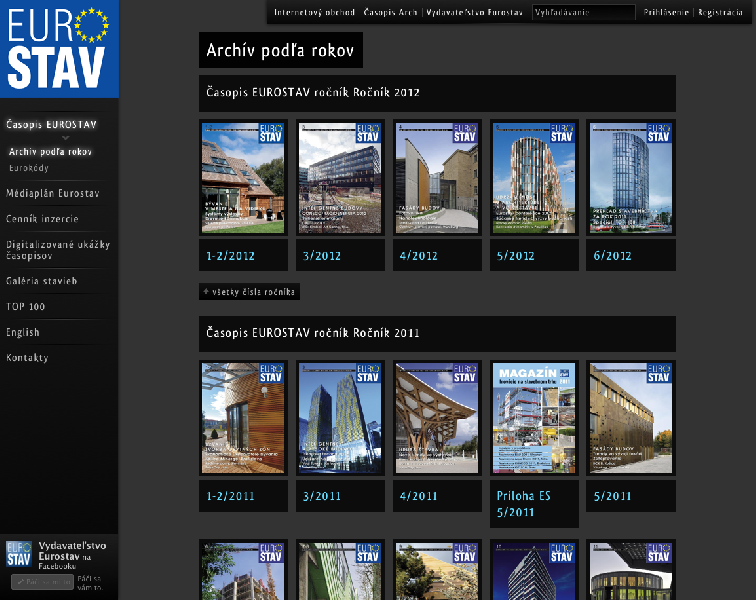Open the 3/2011 cover thumbnail
Viewport: 756px width, 600px height.
340,418
